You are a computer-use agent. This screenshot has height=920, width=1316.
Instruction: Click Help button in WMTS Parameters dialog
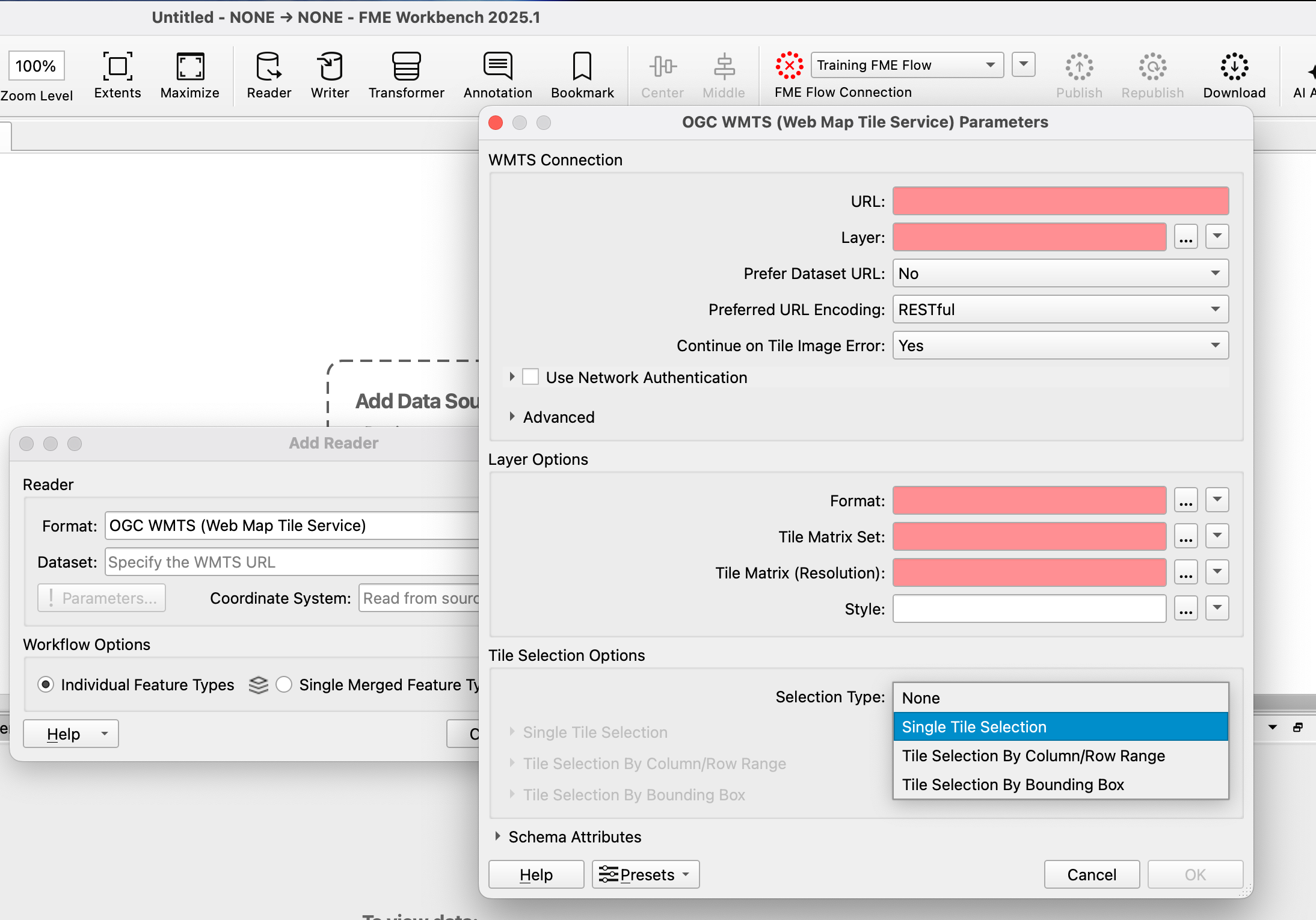click(x=537, y=874)
